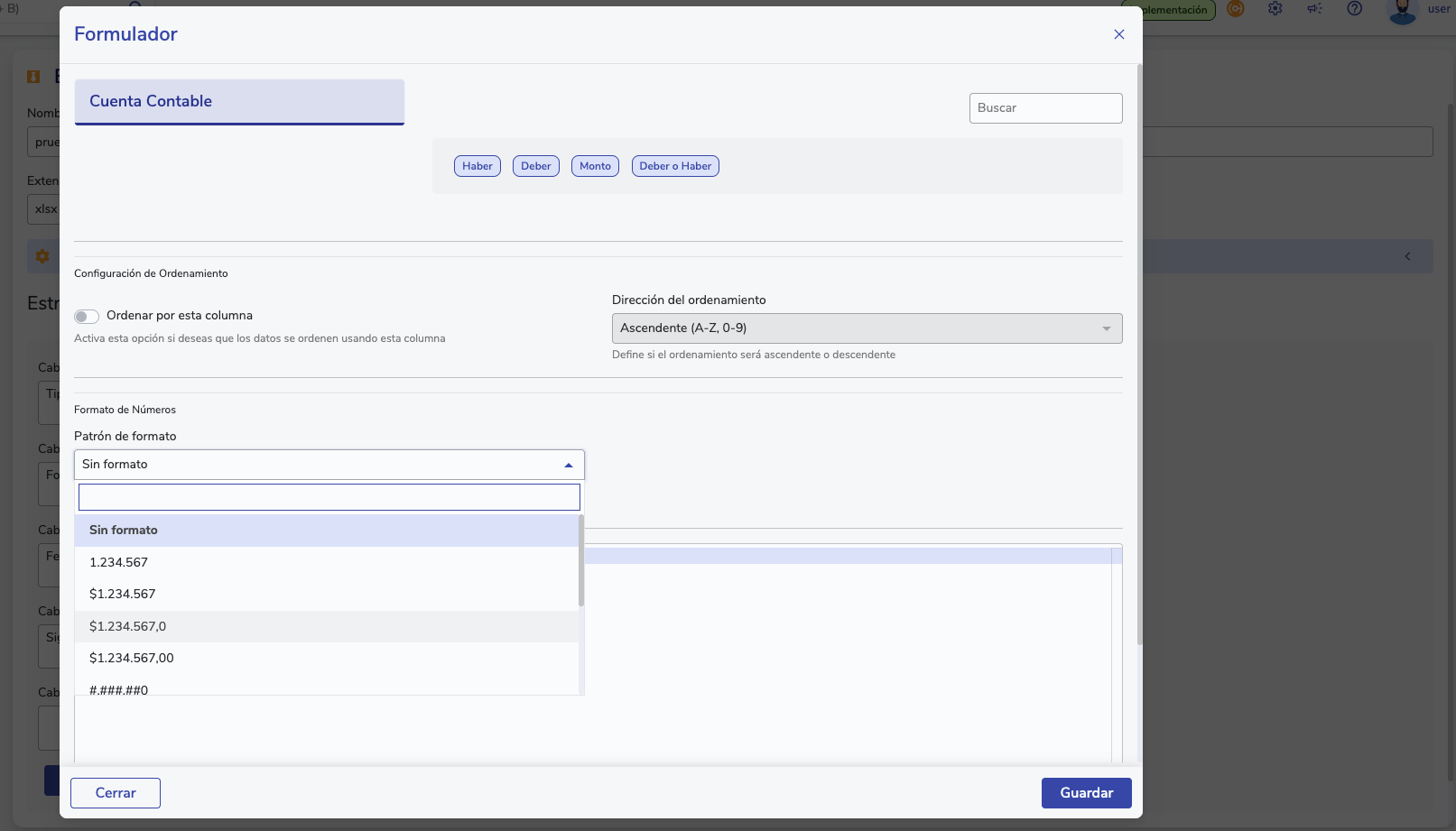This screenshot has width=1456, height=831.
Task: Open settings gear in top header
Action: pyautogui.click(x=1275, y=9)
